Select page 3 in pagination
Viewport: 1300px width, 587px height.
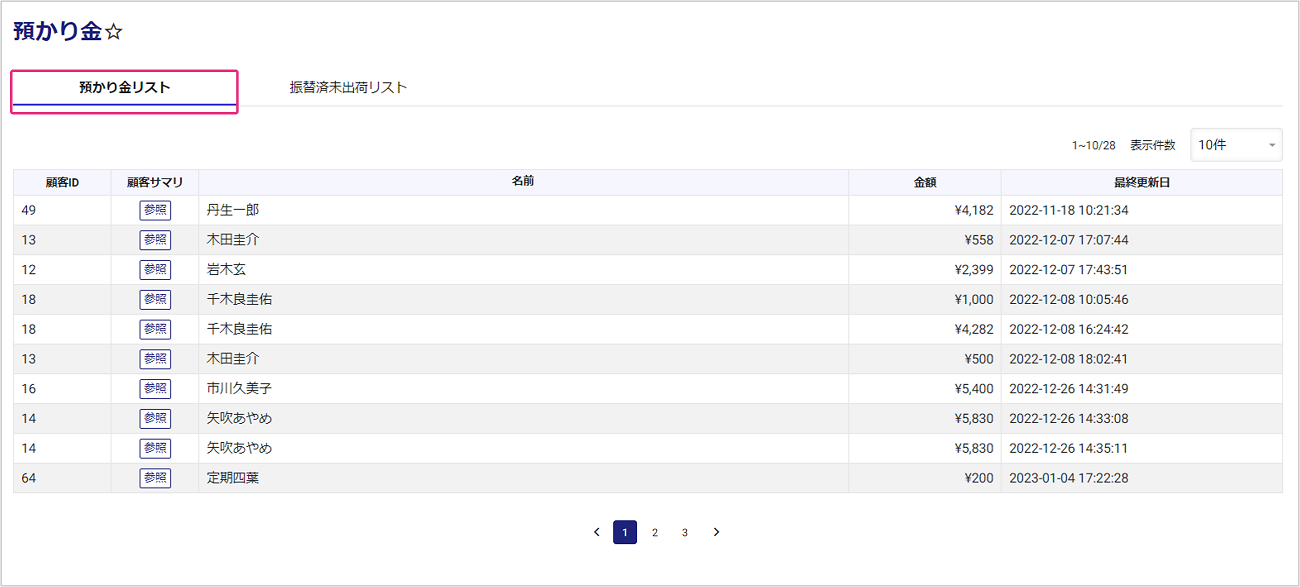click(685, 532)
